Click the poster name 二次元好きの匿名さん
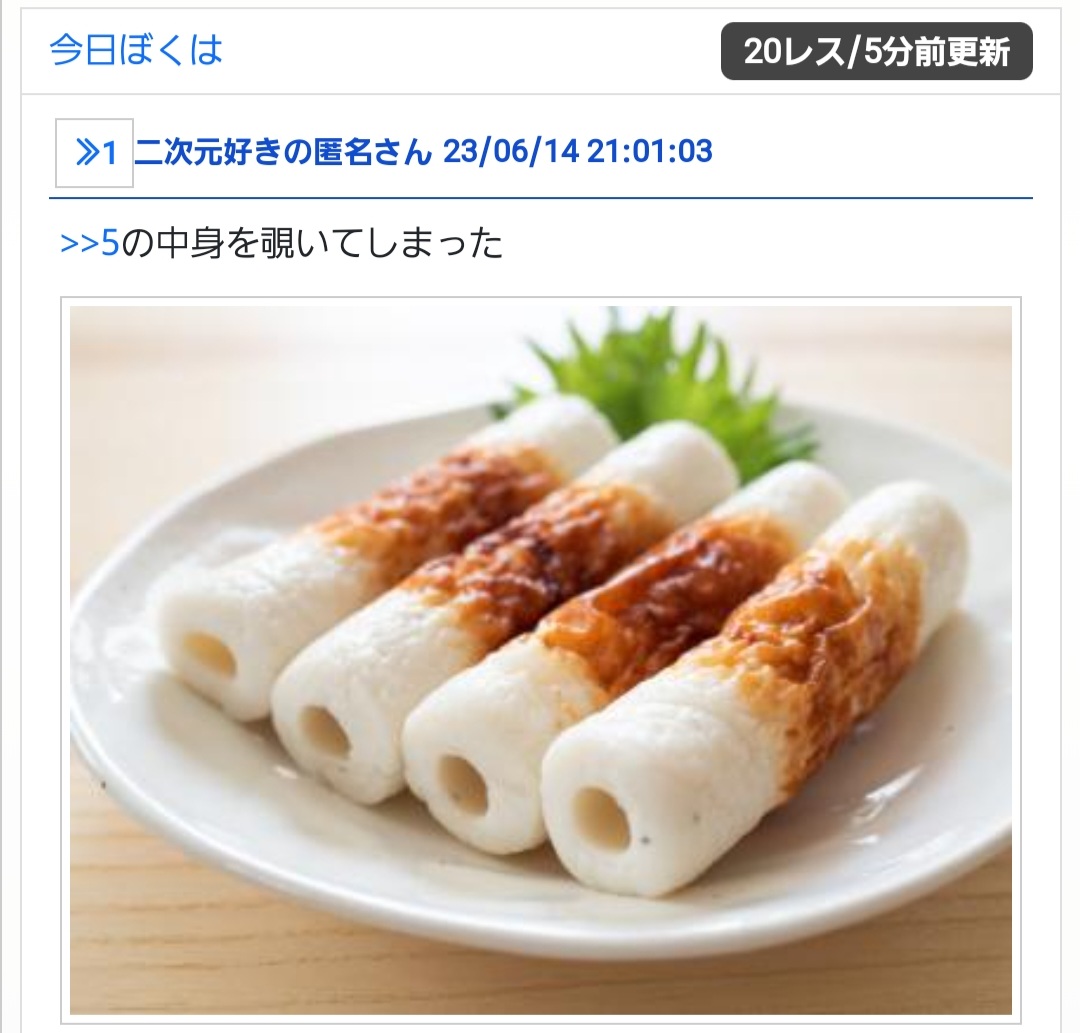1080x1033 pixels. [x=283, y=152]
